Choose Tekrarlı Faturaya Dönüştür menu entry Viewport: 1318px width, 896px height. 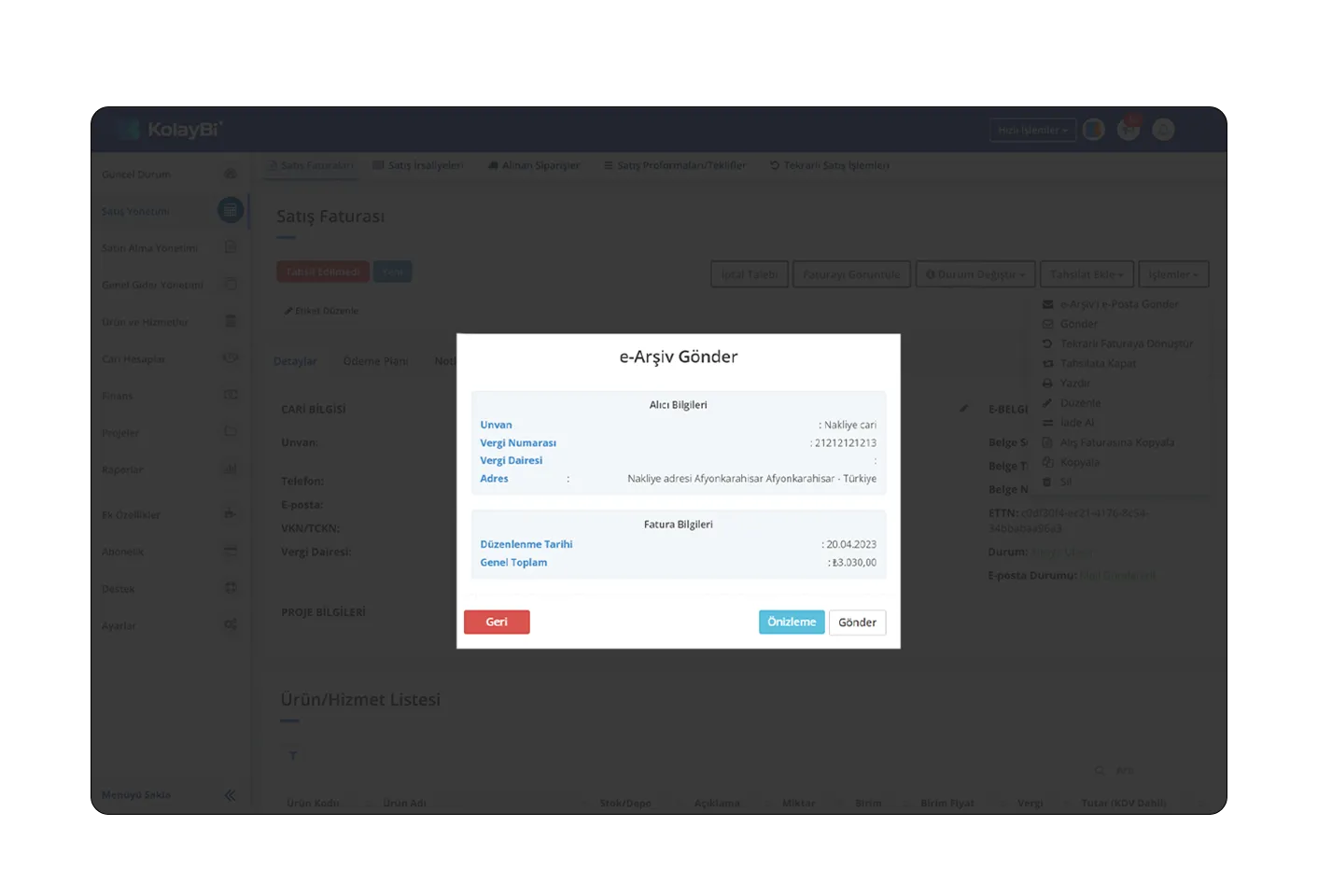(1118, 343)
